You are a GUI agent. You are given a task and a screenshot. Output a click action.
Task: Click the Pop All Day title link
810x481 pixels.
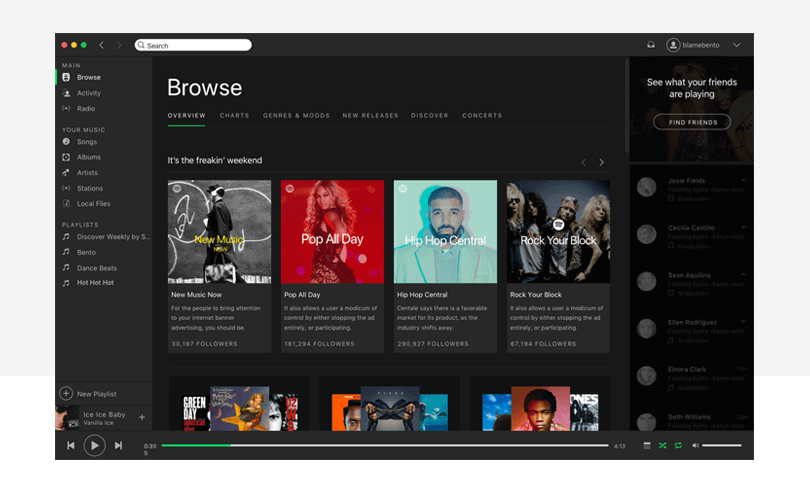(x=302, y=295)
